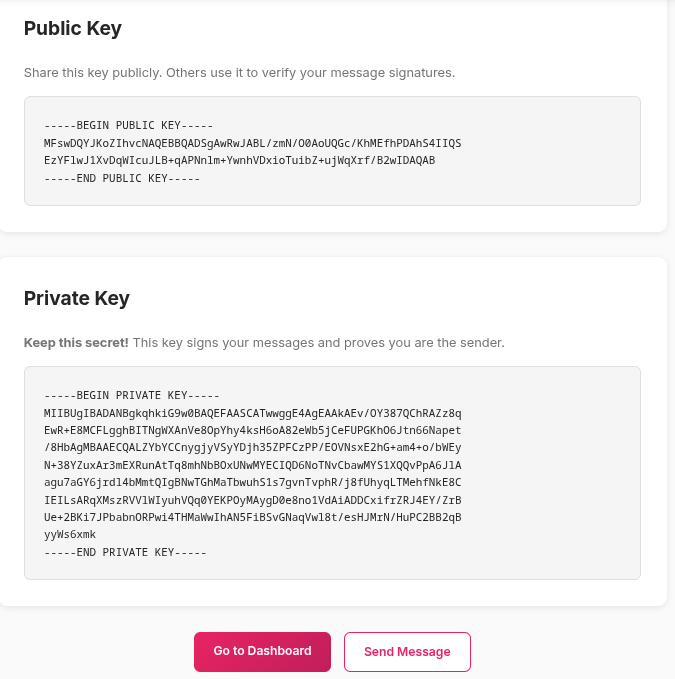Viewport: 675px width, 679px height.
Task: Click the Private Key heading
Action: pos(77,298)
